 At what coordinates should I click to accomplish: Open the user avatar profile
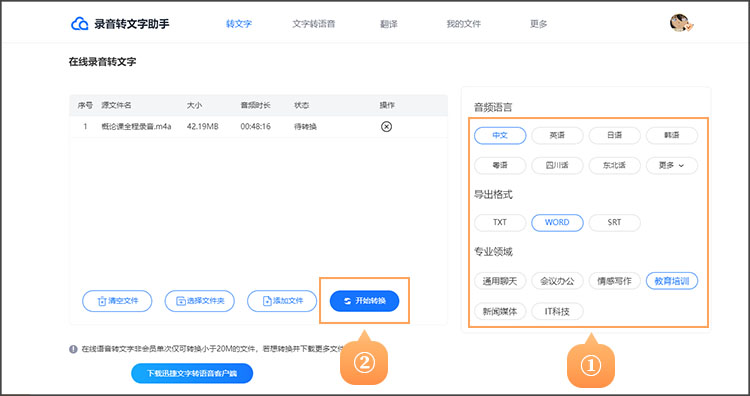click(x=680, y=23)
